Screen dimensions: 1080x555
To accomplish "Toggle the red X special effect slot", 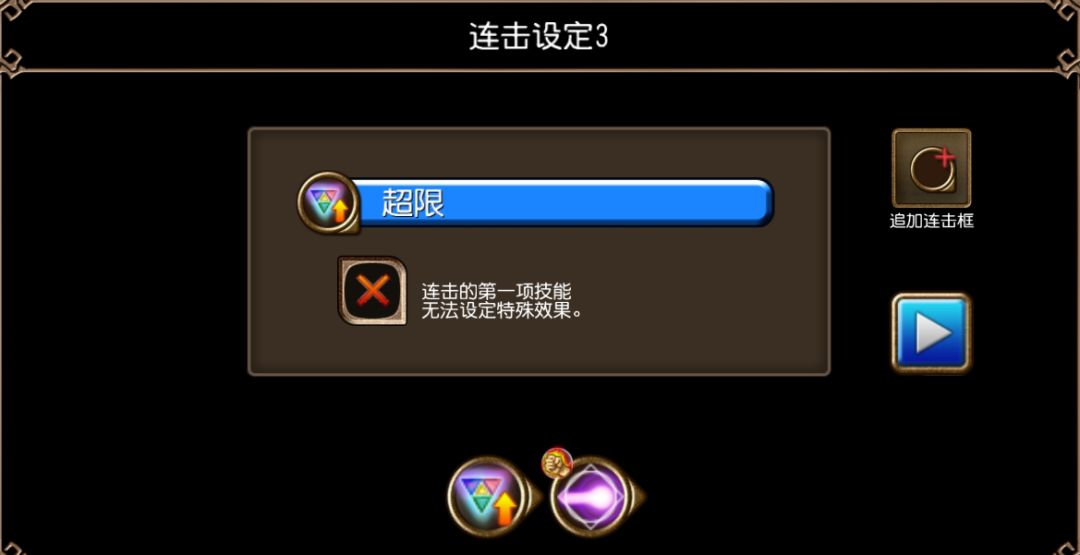I will click(372, 291).
